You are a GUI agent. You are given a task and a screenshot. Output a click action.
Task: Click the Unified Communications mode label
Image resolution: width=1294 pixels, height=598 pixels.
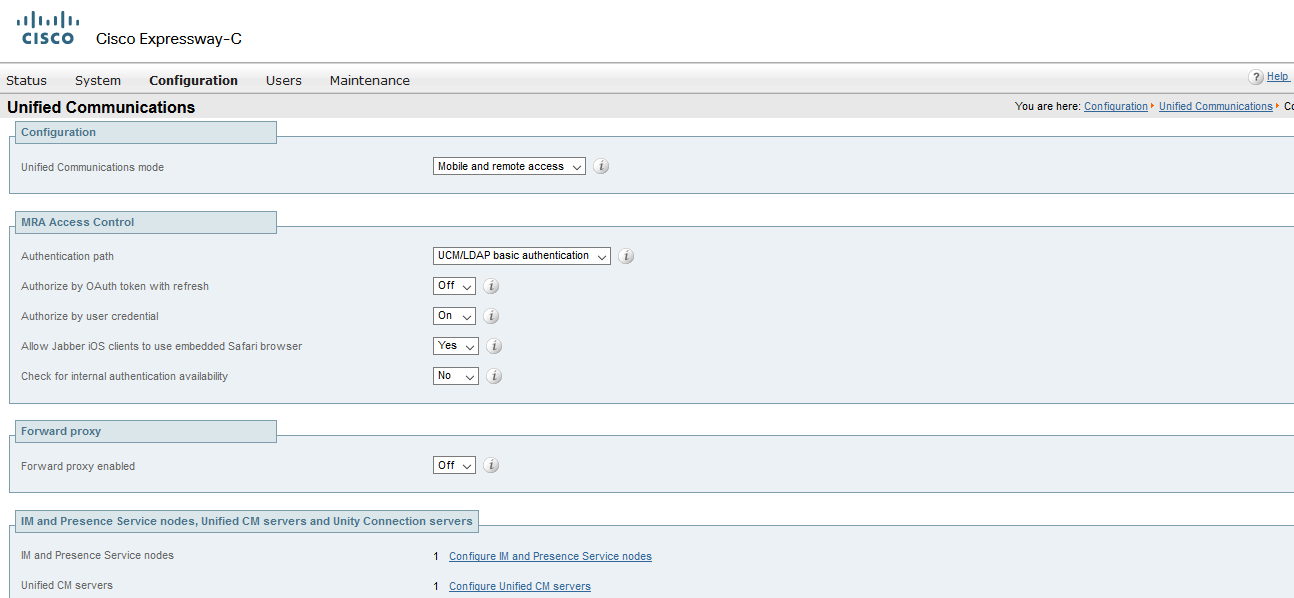click(92, 167)
